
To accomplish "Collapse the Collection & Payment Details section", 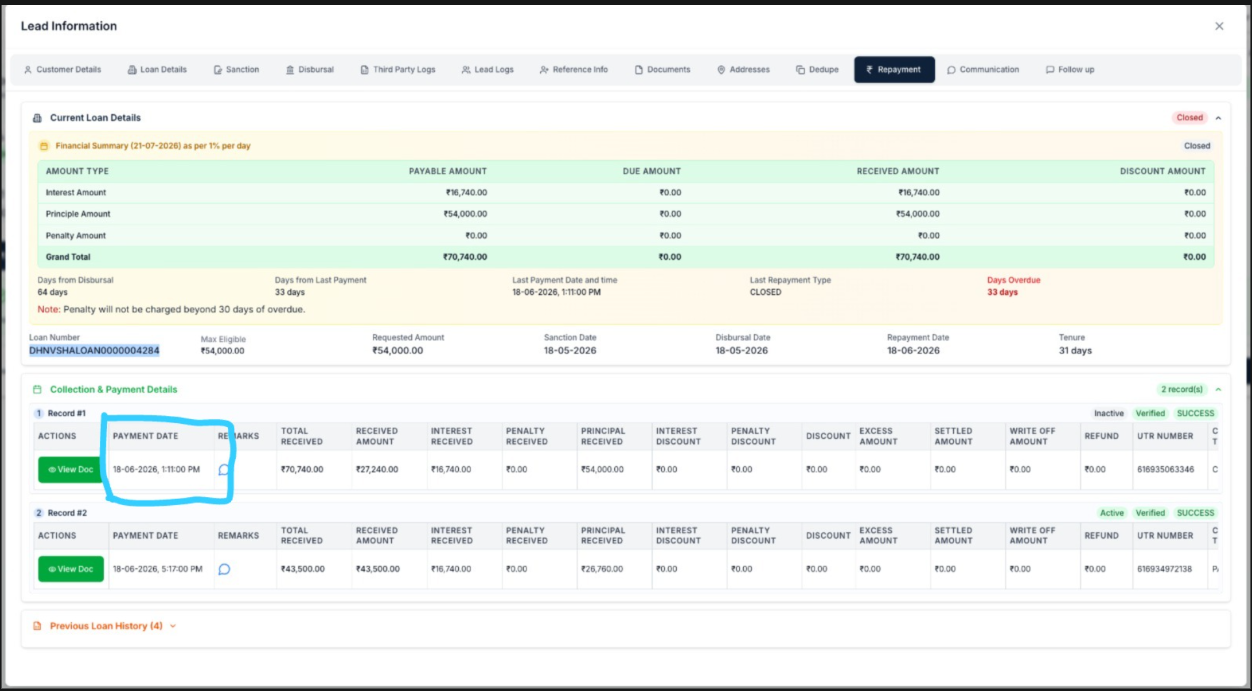I will pyautogui.click(x=1218, y=389).
